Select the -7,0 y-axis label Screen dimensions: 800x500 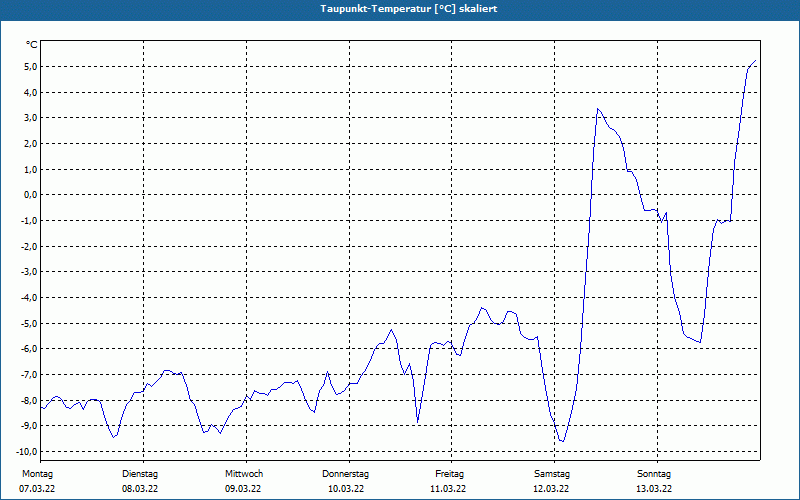click(x=28, y=374)
